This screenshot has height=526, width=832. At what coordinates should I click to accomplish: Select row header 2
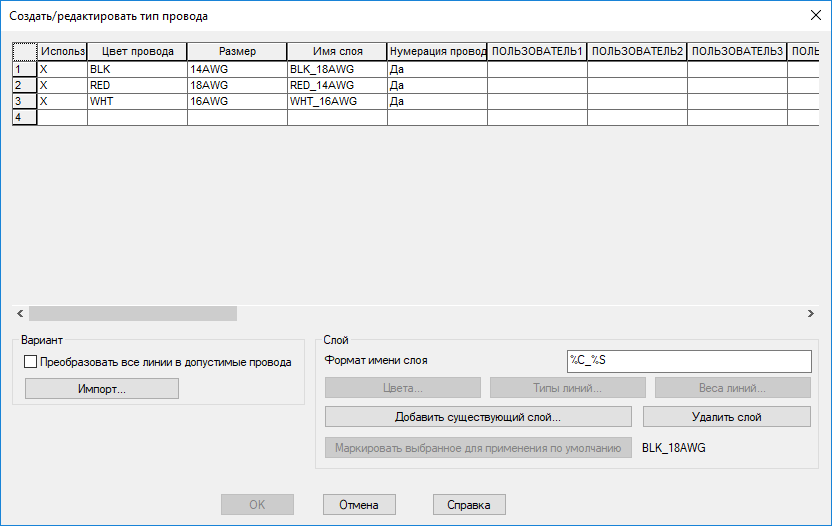click(x=25, y=85)
